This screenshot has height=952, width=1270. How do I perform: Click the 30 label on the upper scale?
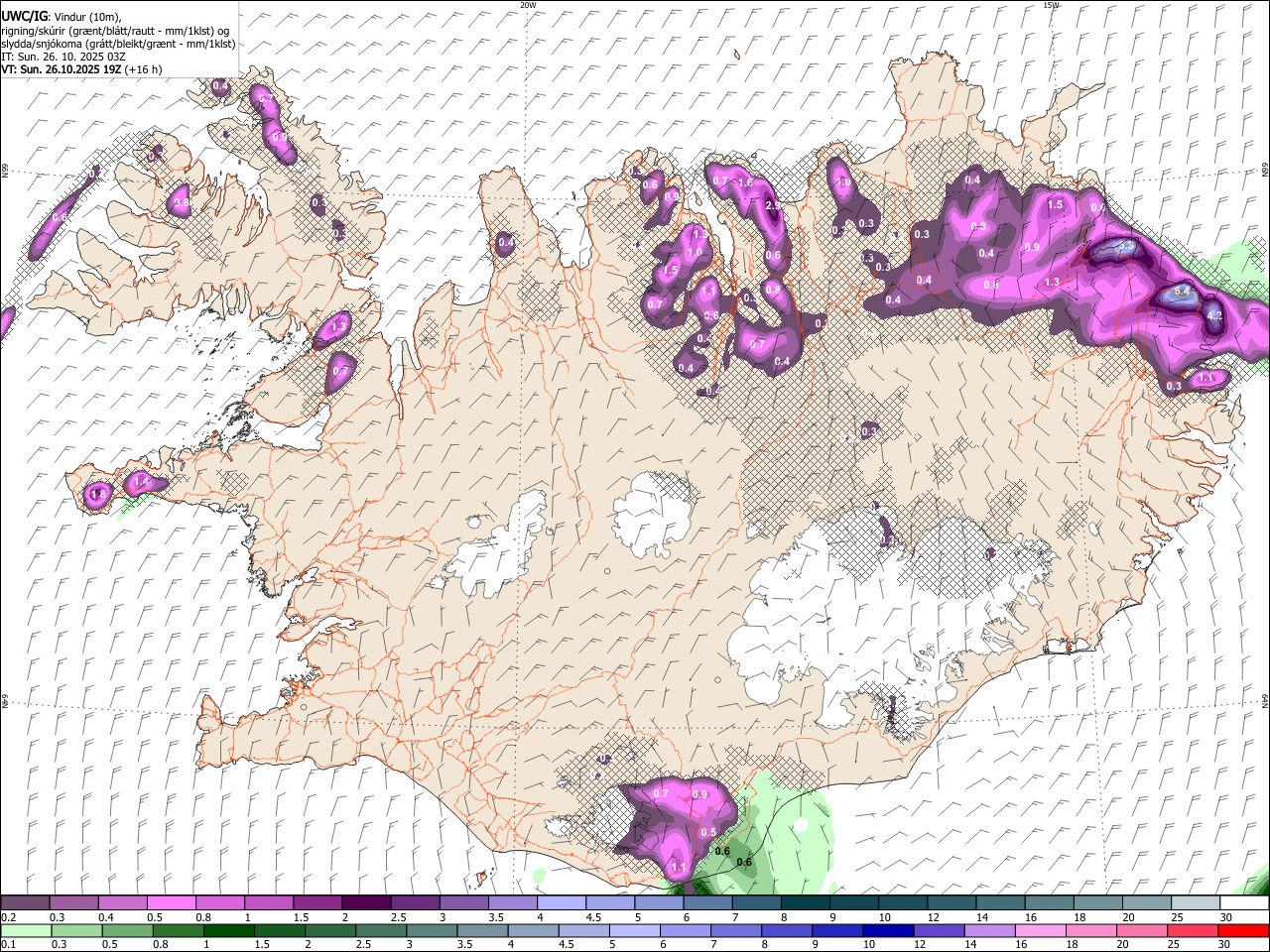pos(1226,917)
